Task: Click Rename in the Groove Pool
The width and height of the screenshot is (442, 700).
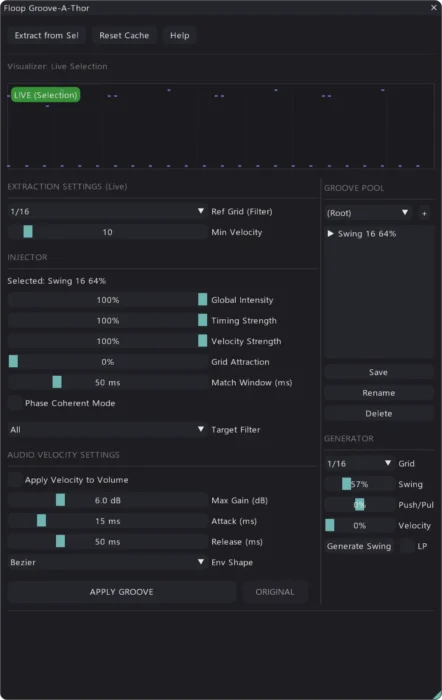Action: click(379, 393)
